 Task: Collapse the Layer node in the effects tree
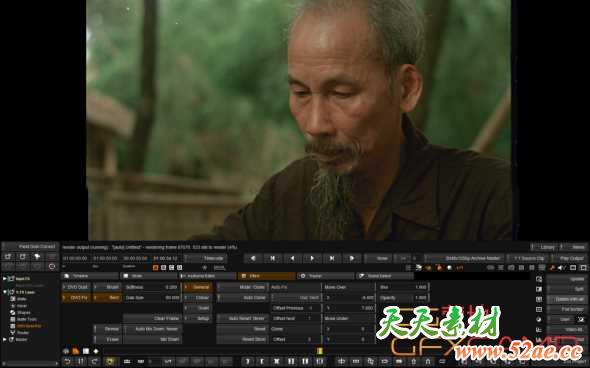[x=5, y=292]
